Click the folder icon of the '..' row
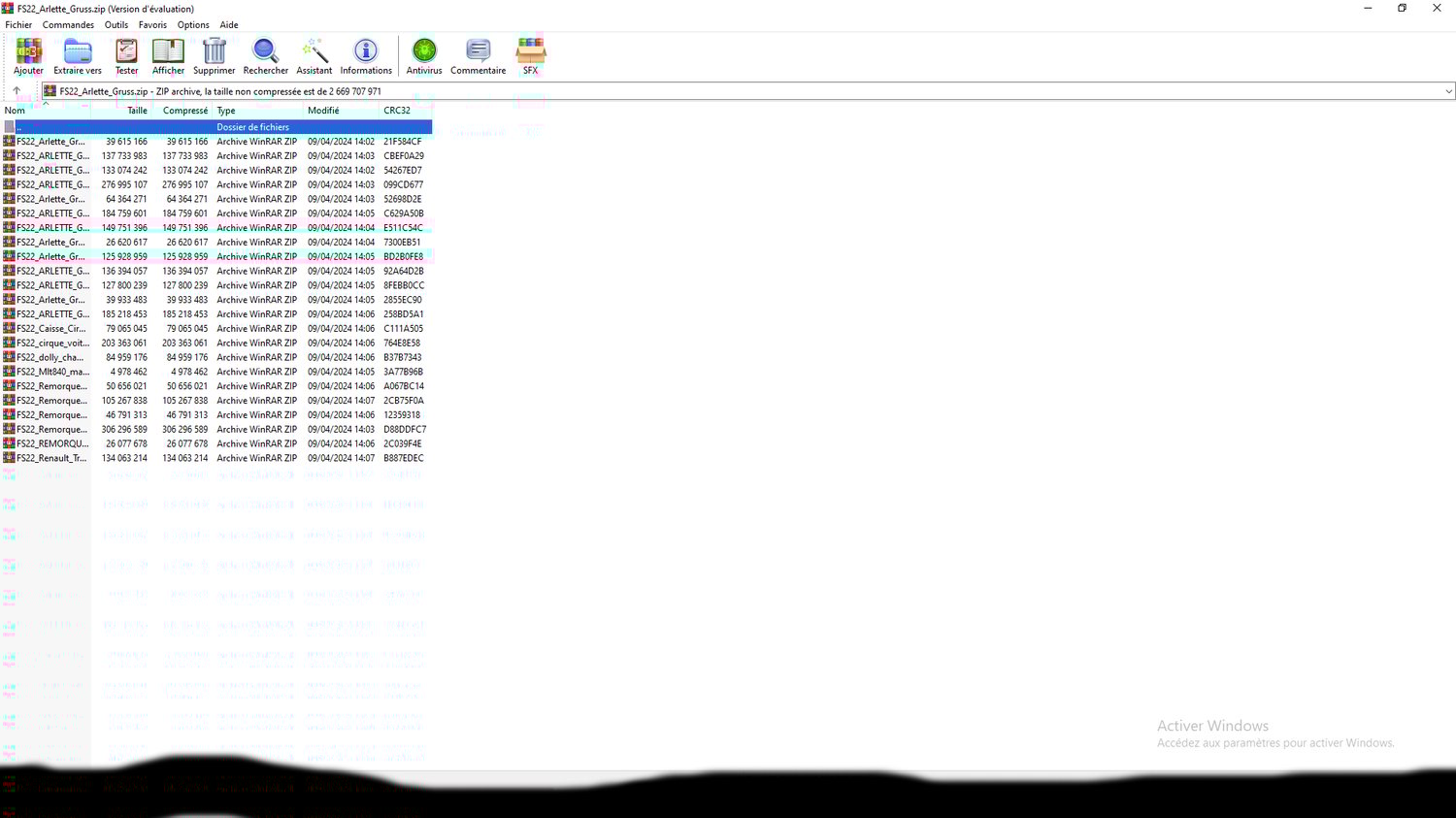 (9, 127)
